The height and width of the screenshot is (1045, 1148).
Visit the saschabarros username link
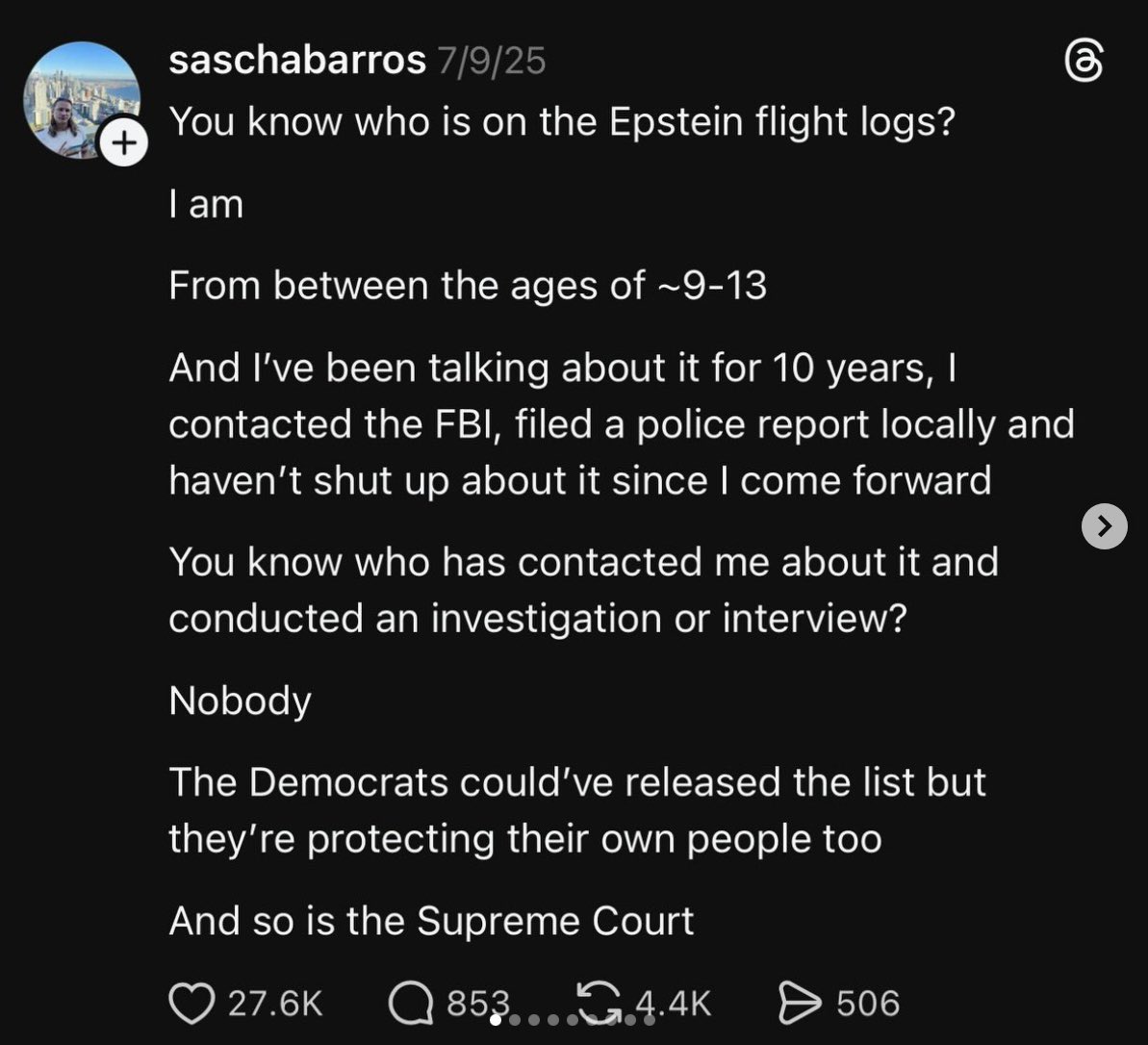coord(296,61)
